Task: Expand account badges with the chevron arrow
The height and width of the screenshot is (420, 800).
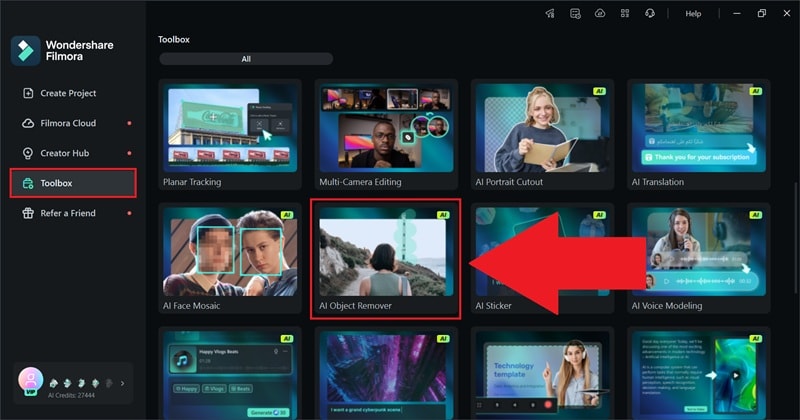Action: [x=122, y=383]
